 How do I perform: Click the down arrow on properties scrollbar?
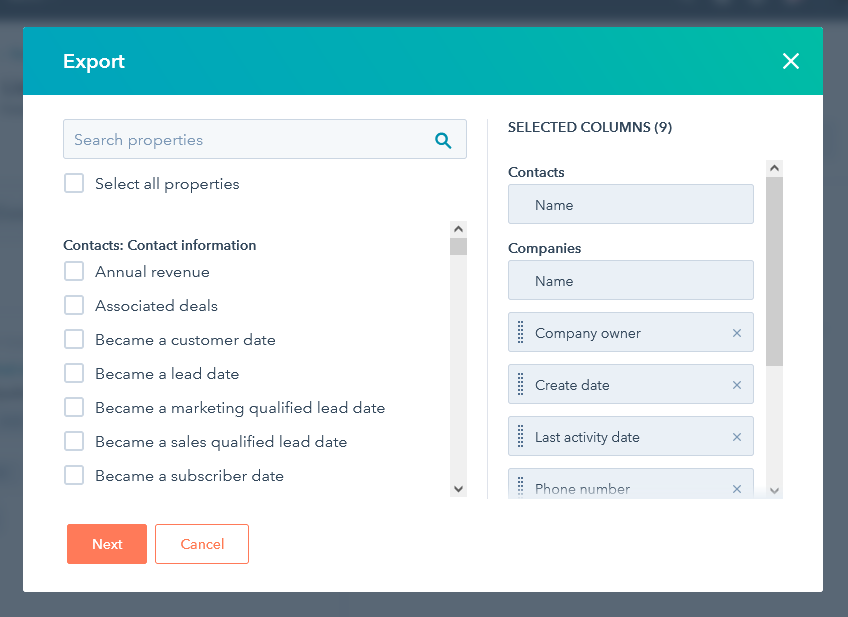(458, 489)
